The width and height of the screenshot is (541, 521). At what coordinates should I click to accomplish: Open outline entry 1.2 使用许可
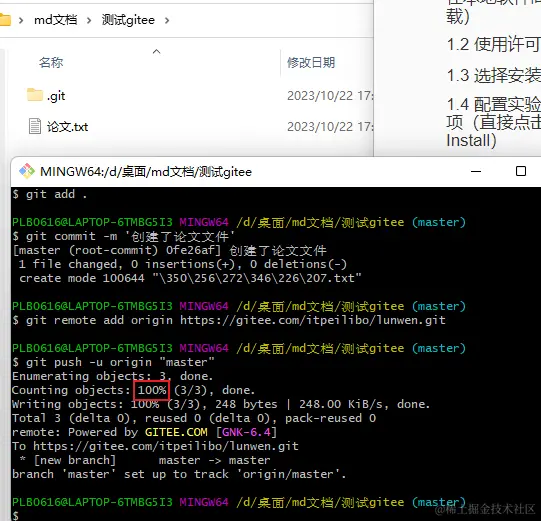point(493,45)
